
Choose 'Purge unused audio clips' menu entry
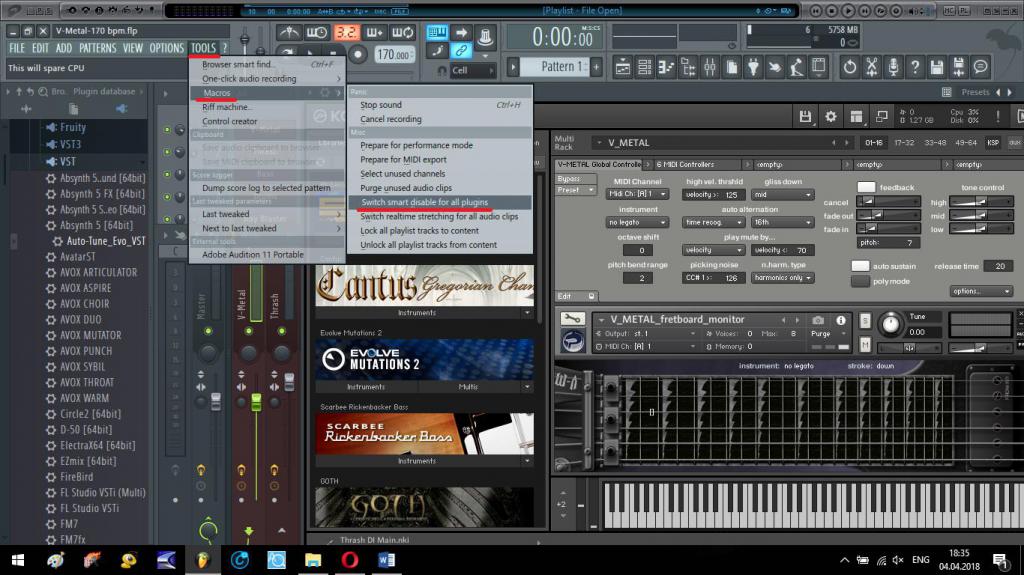click(406, 188)
